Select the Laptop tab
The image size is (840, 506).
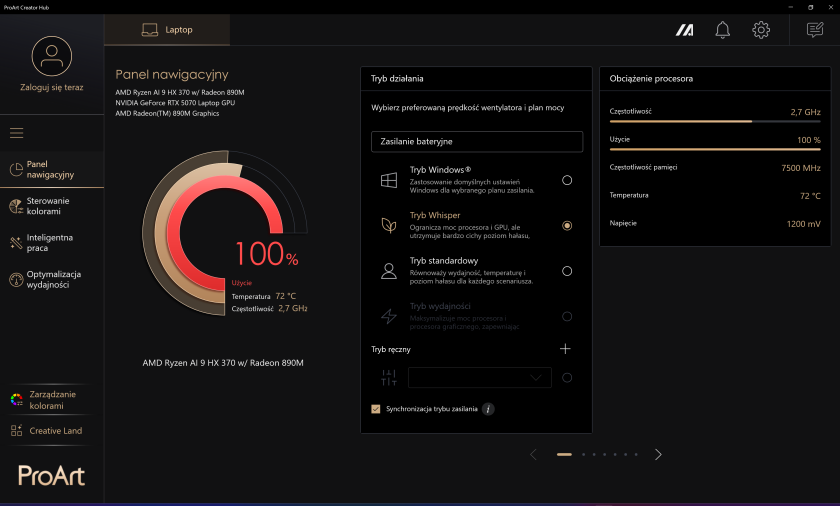point(167,29)
